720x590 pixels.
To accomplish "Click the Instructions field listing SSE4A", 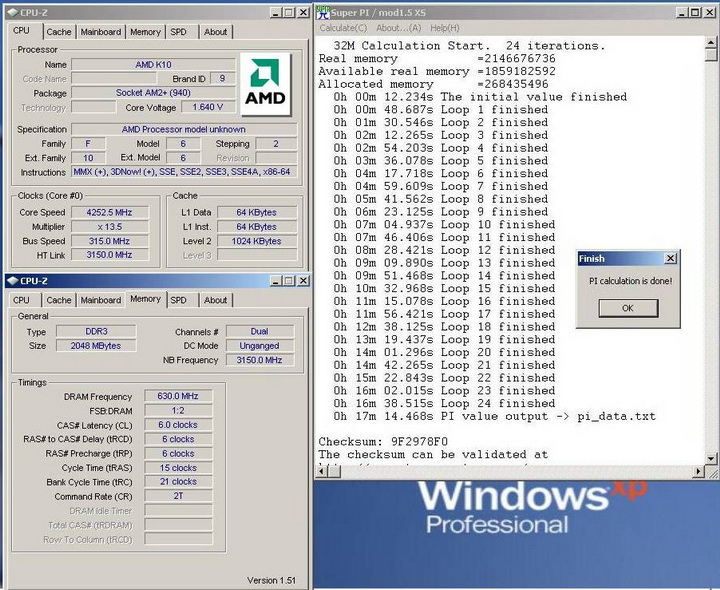I will tap(184, 172).
